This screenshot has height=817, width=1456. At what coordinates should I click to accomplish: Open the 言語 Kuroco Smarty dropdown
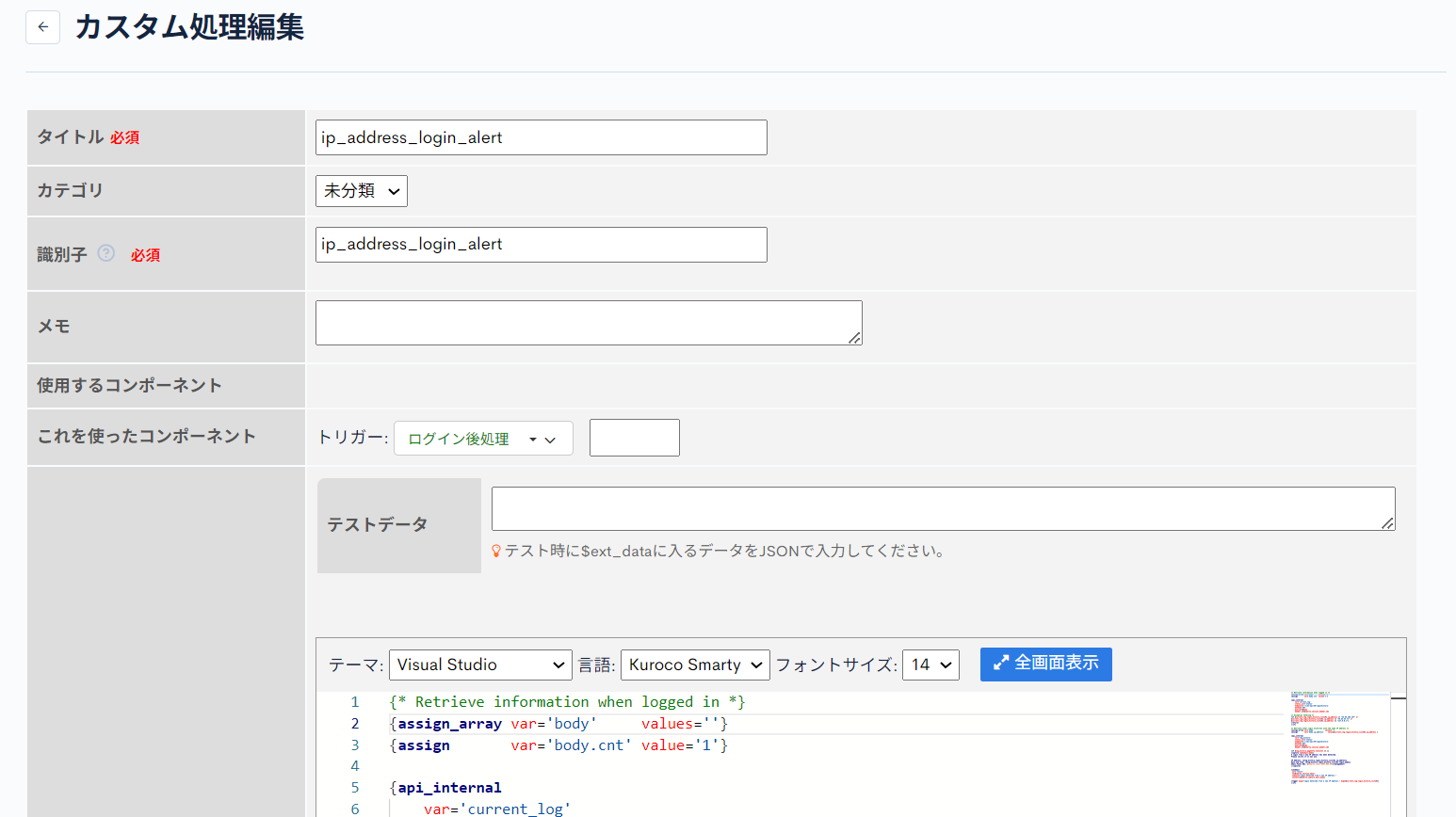tap(695, 665)
